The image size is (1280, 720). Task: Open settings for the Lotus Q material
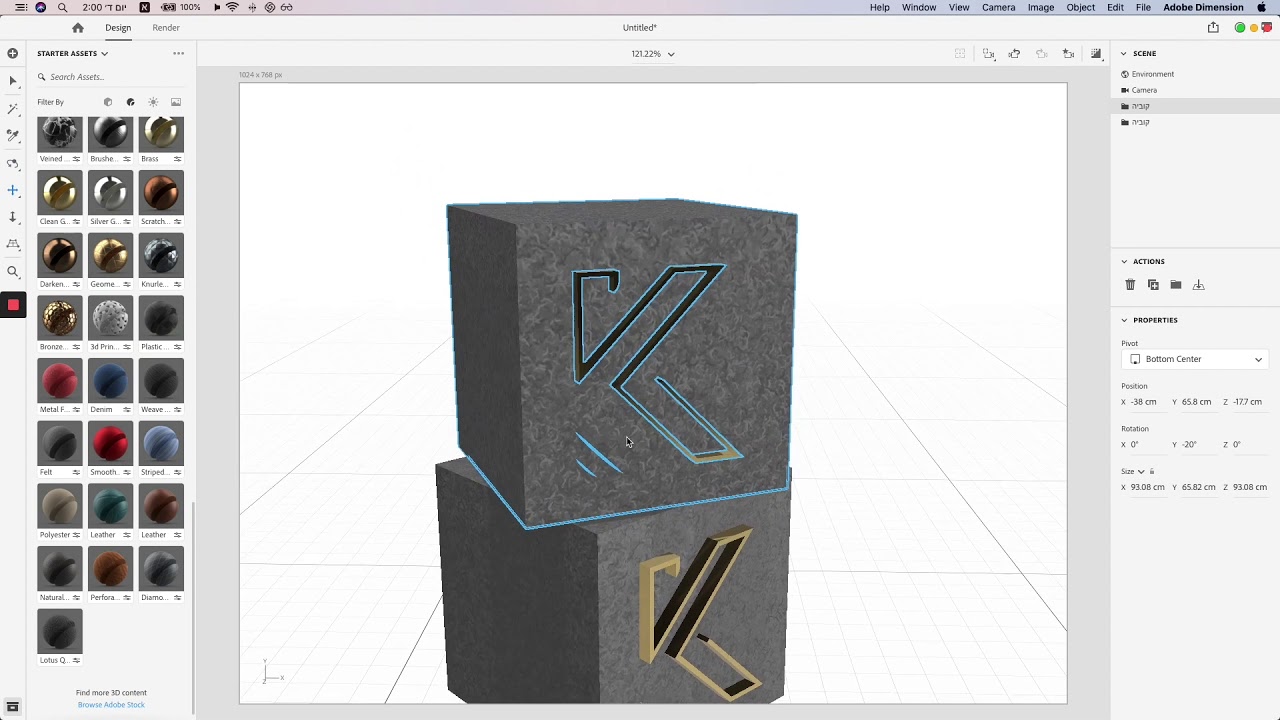click(x=76, y=660)
